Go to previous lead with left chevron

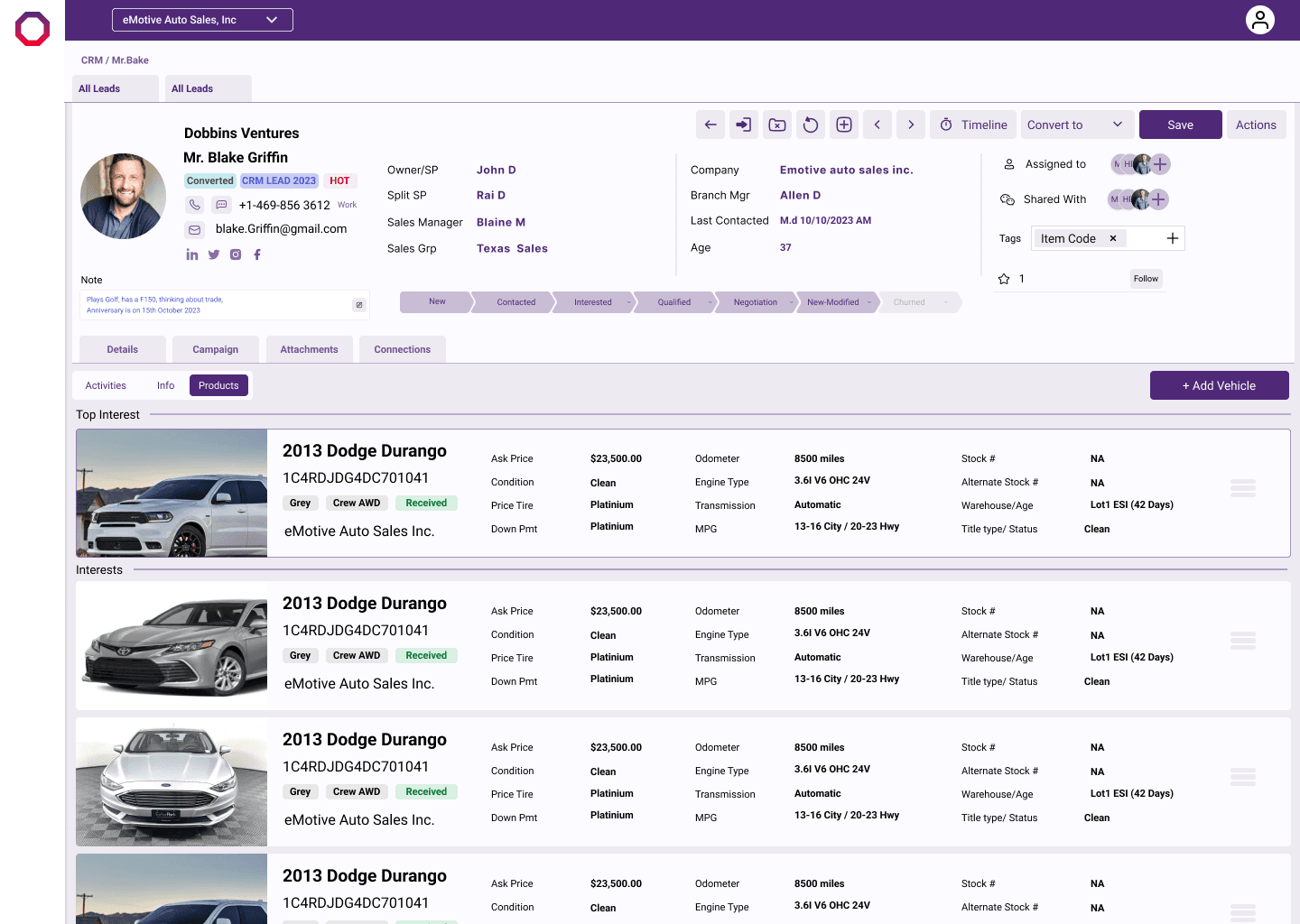tap(877, 125)
